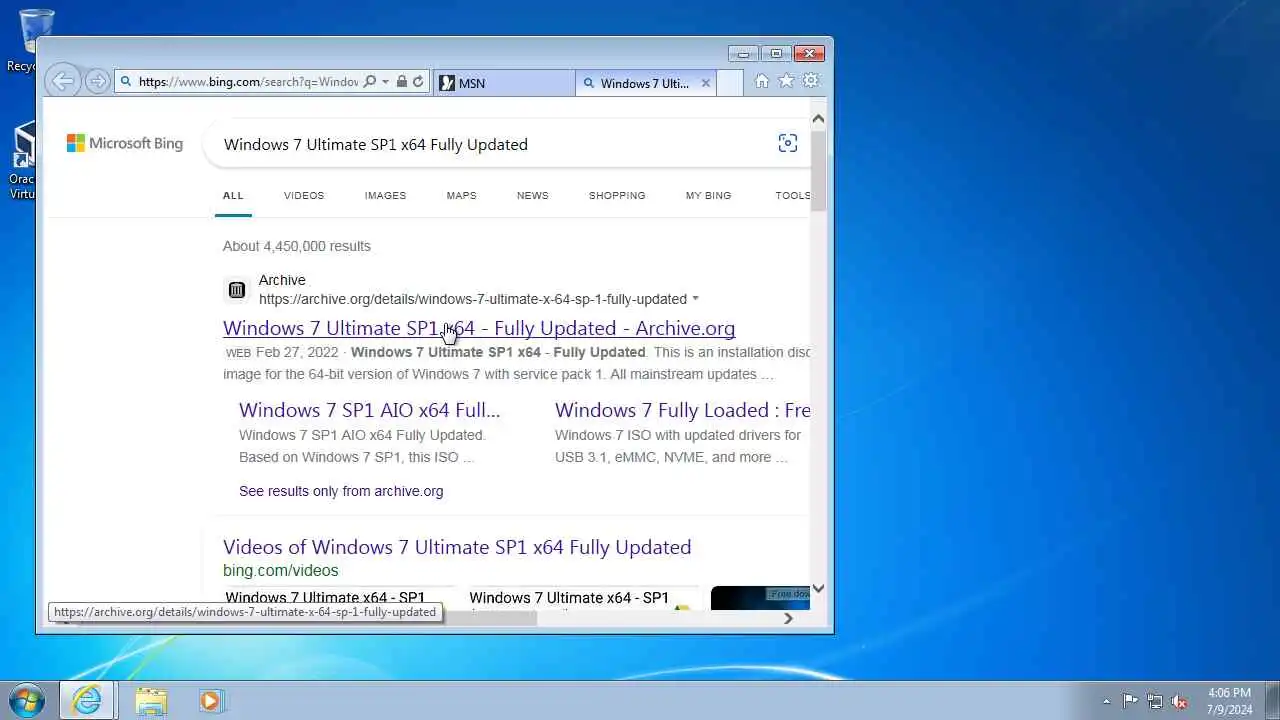The image size is (1280, 720).
Task: Click the About 4,450,000 results text
Action: [x=297, y=246]
